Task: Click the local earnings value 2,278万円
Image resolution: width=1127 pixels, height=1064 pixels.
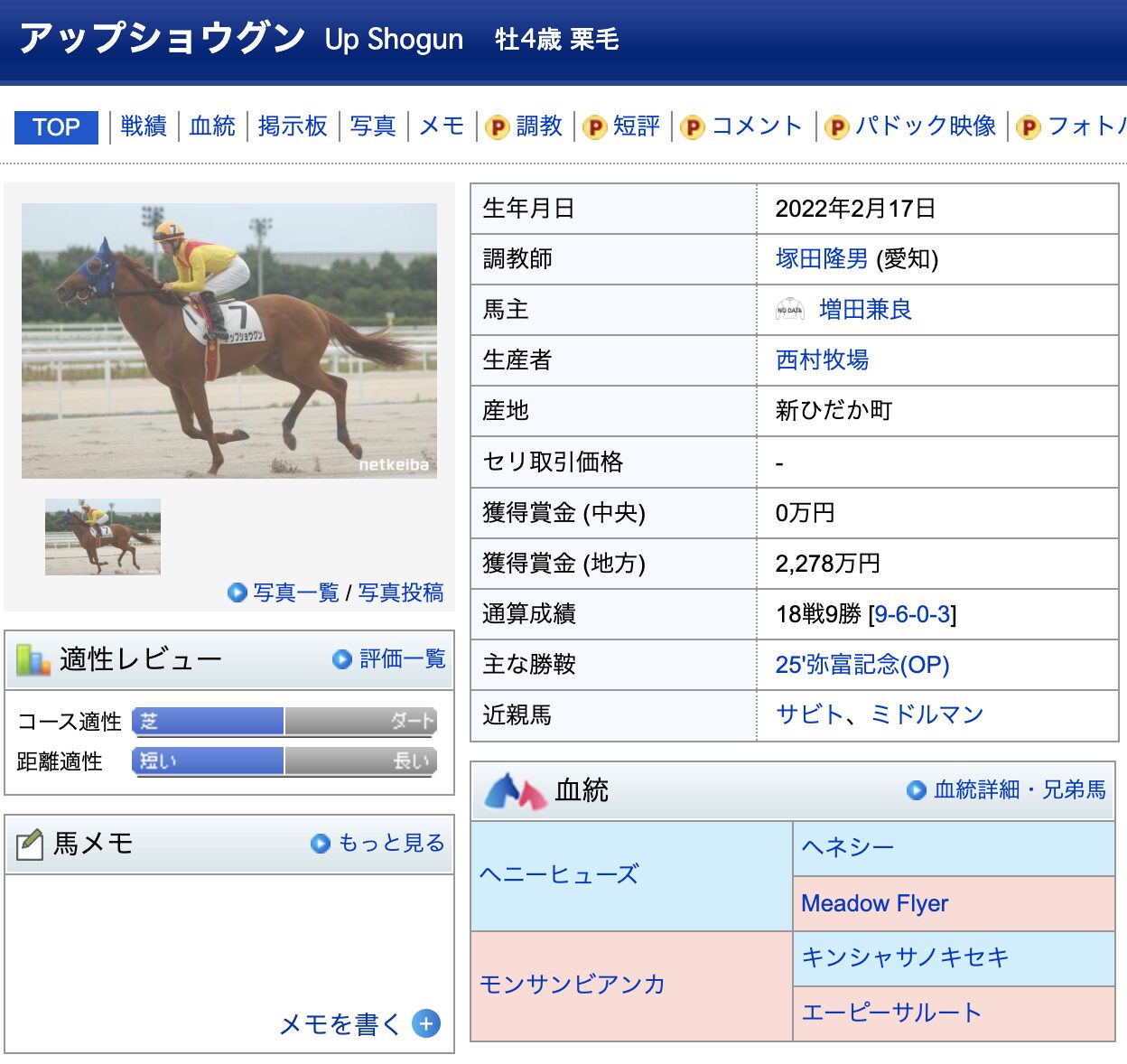Action: coord(828,564)
